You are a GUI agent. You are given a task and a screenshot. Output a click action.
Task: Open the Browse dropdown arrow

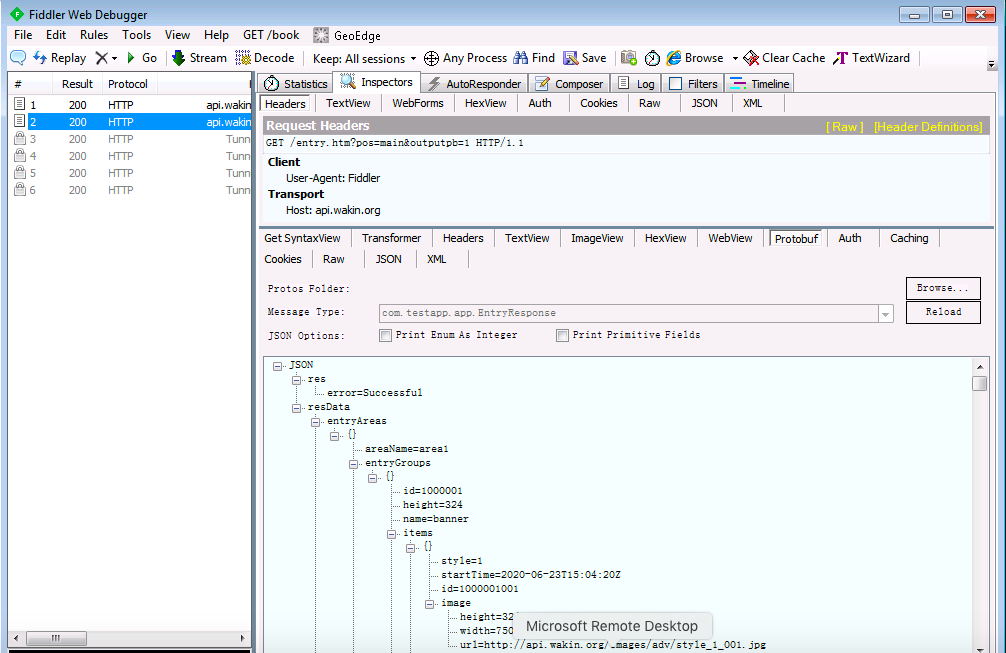tap(735, 58)
